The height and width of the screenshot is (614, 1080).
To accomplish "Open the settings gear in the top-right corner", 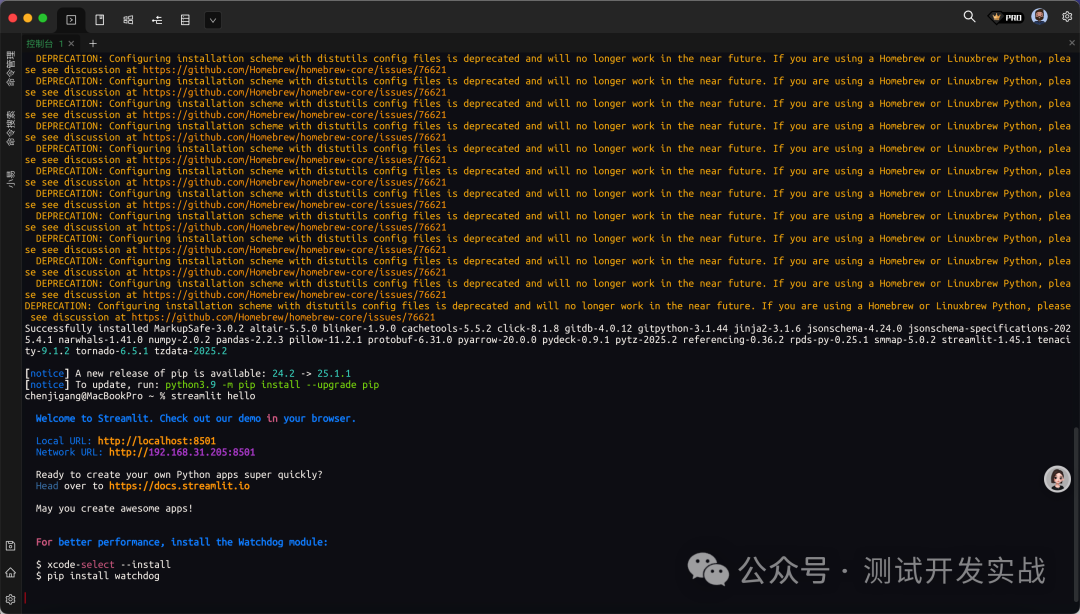I will tap(1066, 16).
